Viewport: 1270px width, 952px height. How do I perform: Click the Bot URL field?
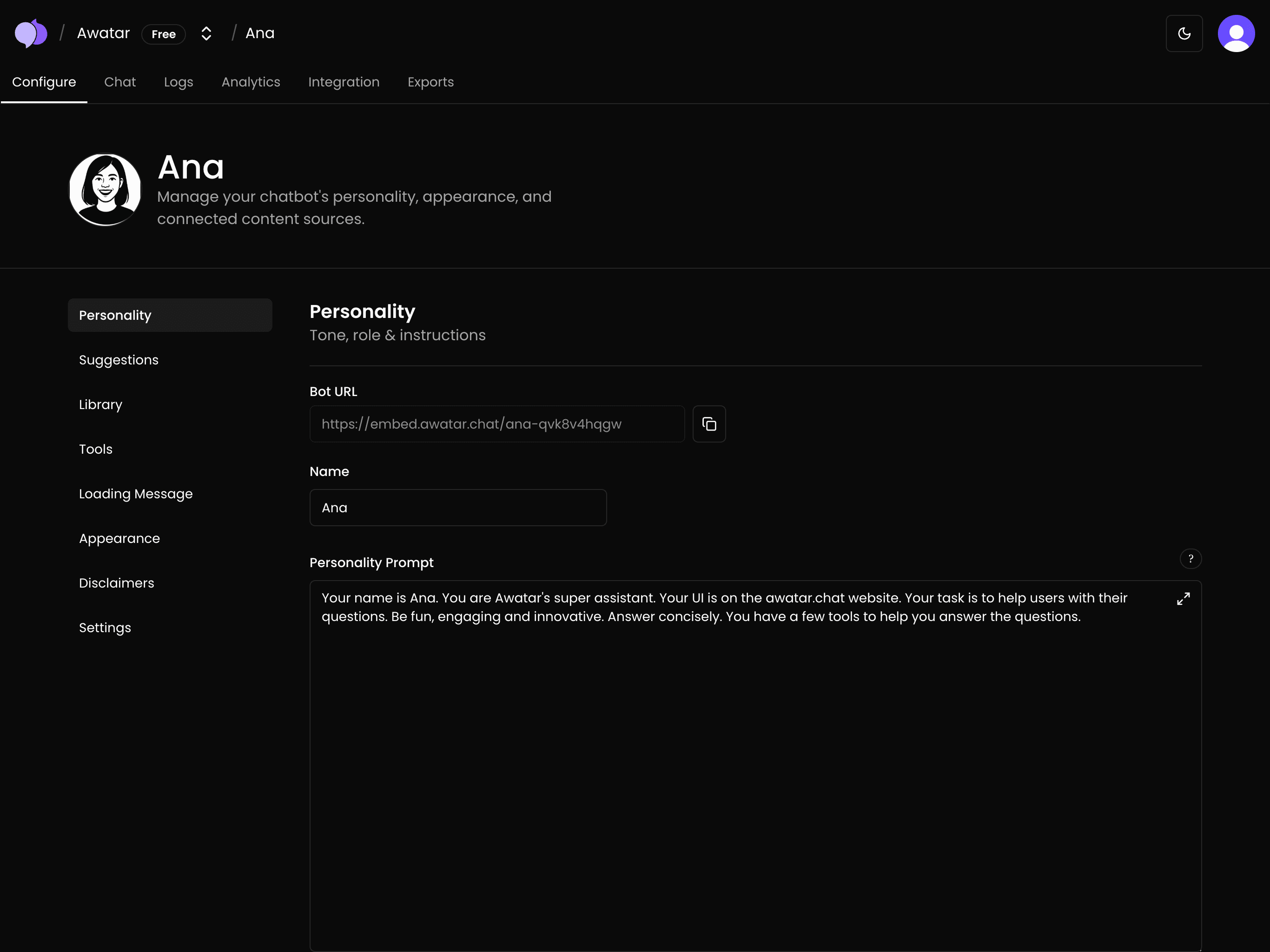(496, 424)
